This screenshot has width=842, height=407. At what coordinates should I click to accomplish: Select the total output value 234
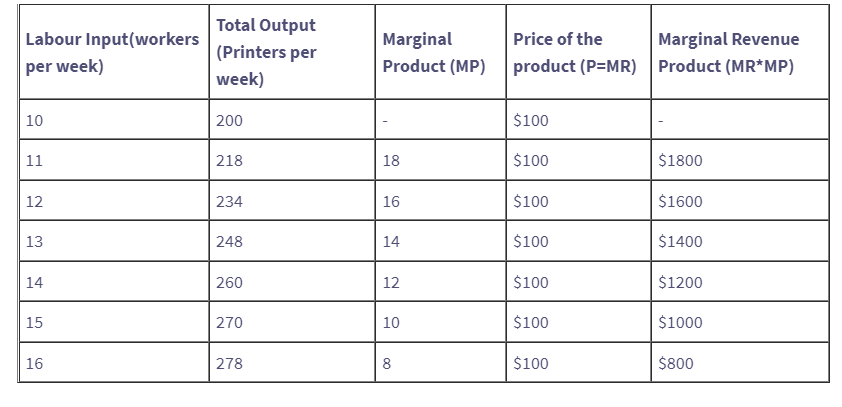230,201
